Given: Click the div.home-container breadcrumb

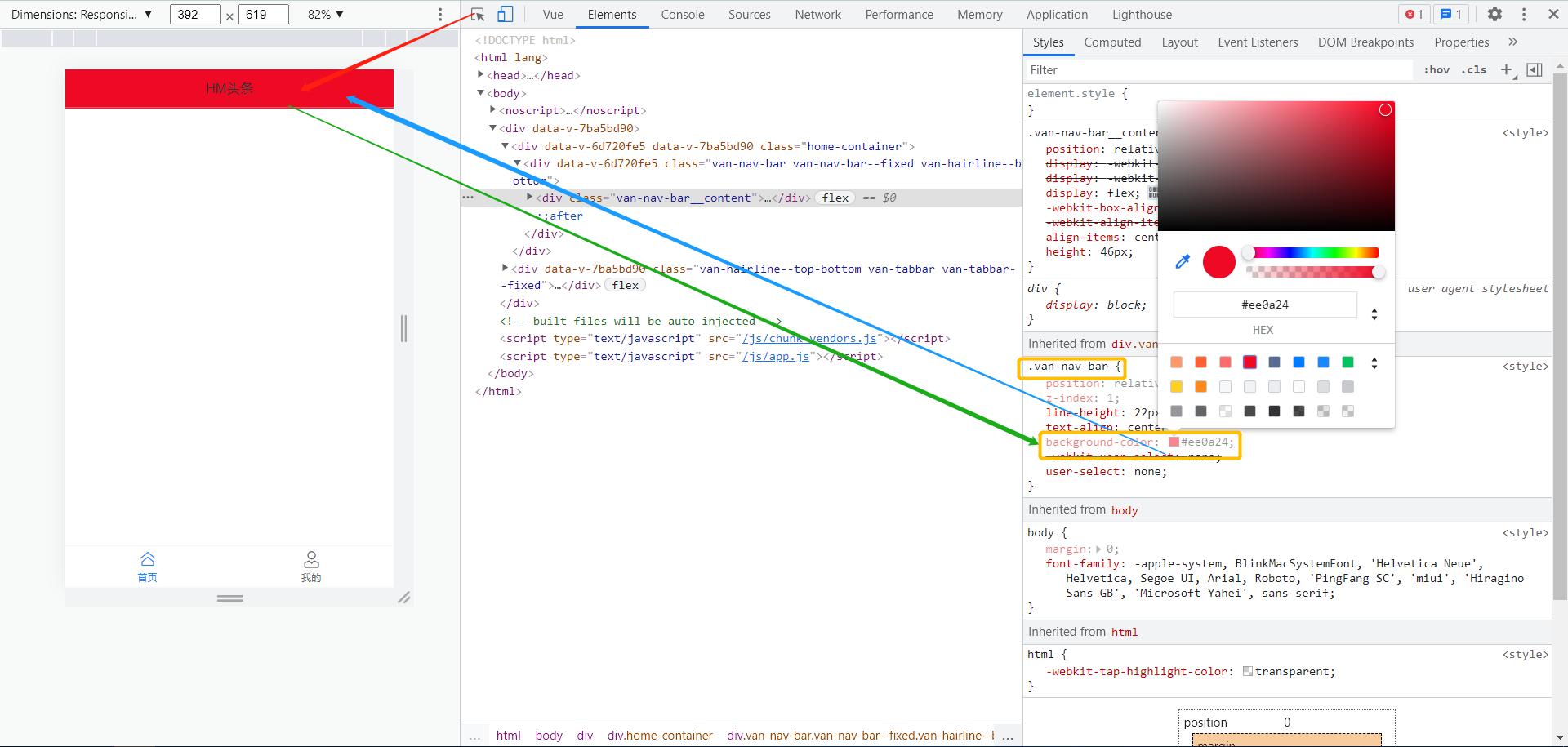Looking at the screenshot, I should tap(660, 736).
